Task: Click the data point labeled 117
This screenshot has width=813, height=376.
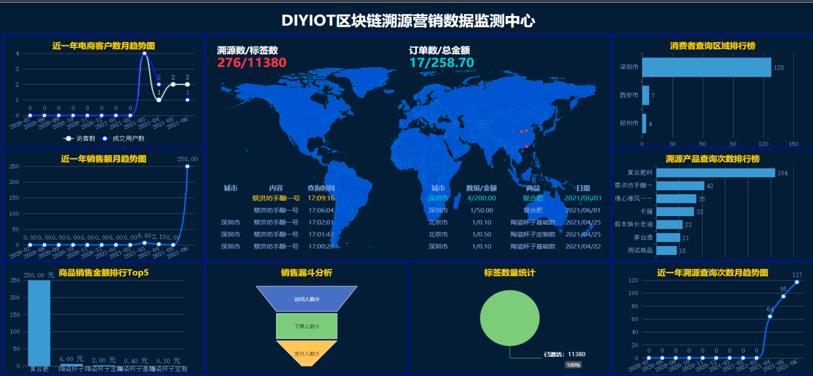Action: (797, 282)
